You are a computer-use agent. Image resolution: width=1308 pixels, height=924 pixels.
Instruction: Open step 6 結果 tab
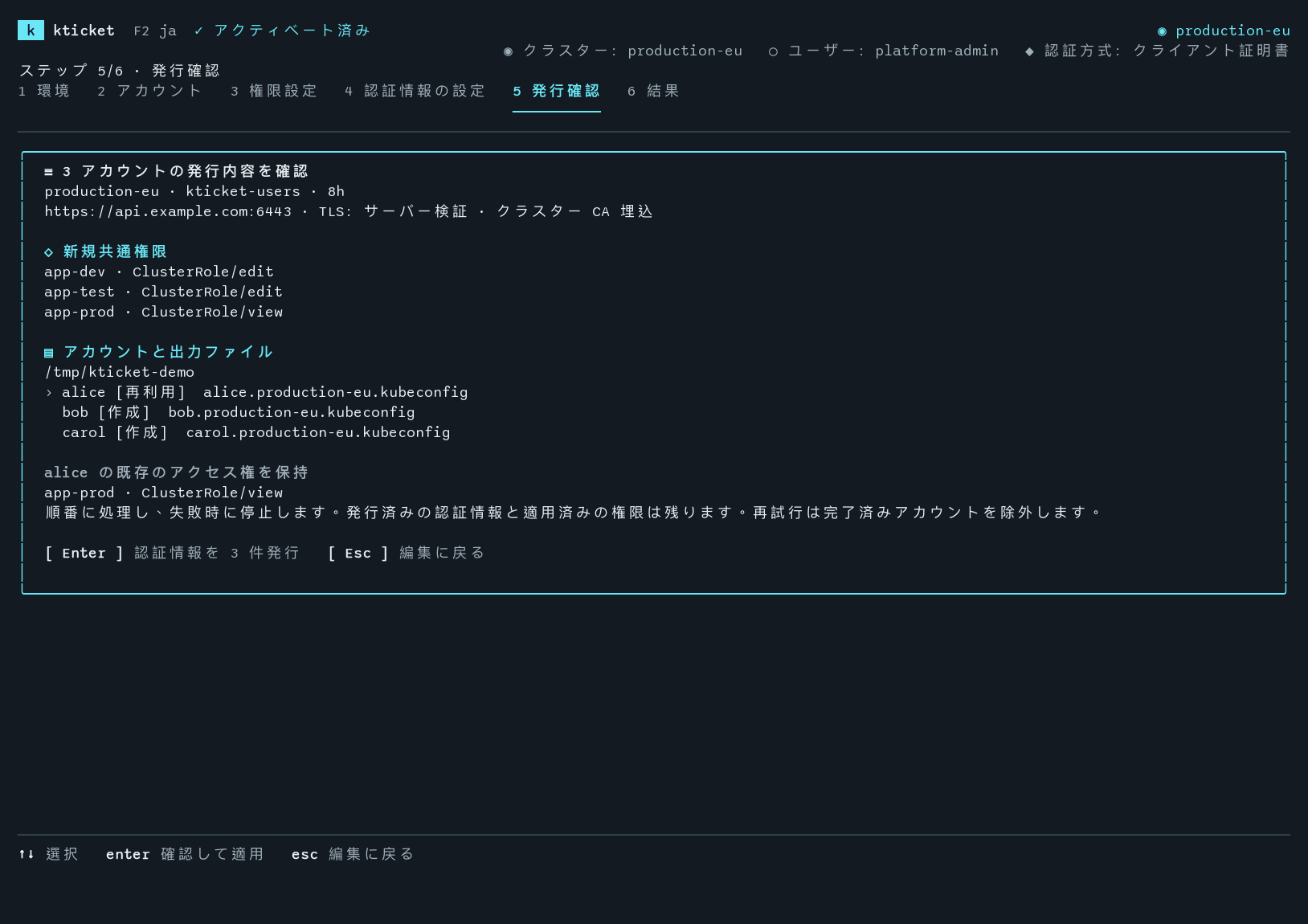654,91
